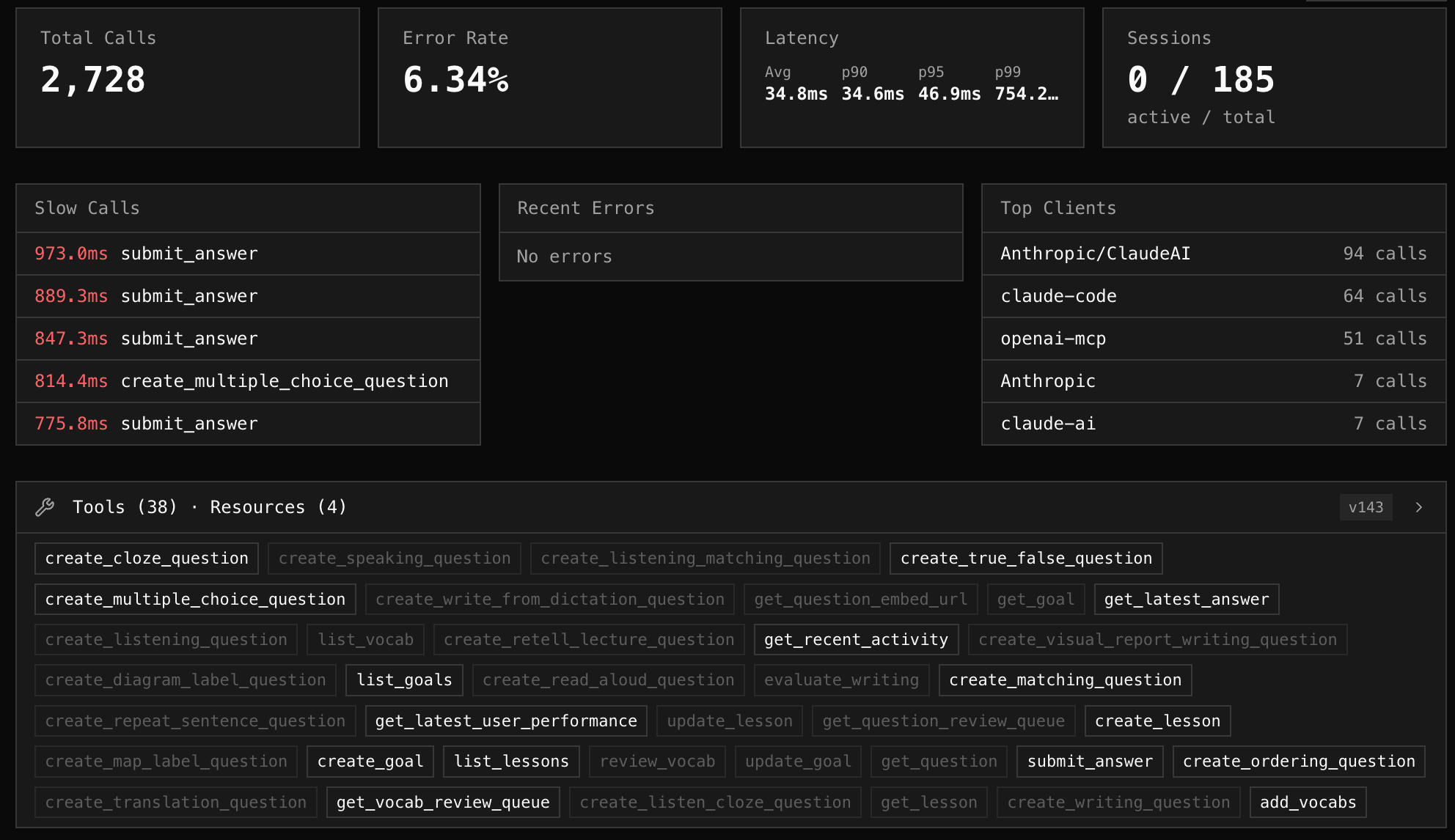Viewport: 1455px width, 840px height.
Task: Select the create_multiple_choice_question tool chip
Action: (x=195, y=600)
